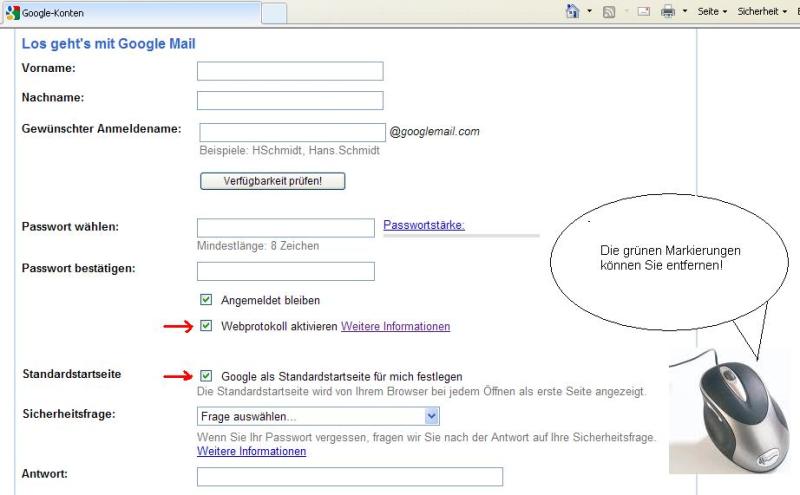
Task: Click the 'Vorname' text field
Action: (290, 71)
